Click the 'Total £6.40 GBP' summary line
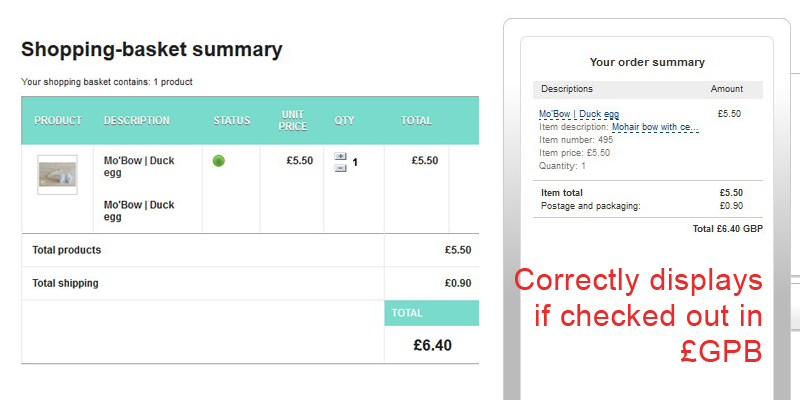This screenshot has width=800, height=400. [x=727, y=229]
